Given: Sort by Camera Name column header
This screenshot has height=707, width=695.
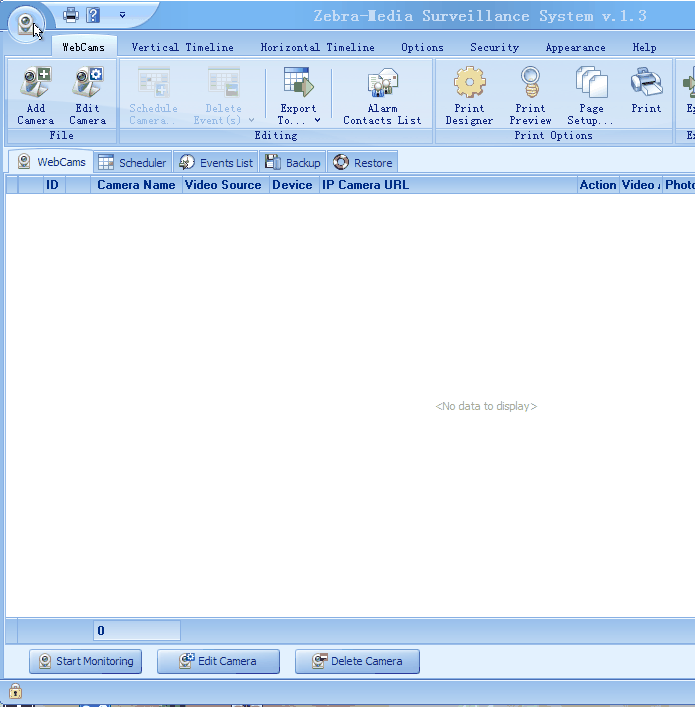Looking at the screenshot, I should tap(136, 185).
